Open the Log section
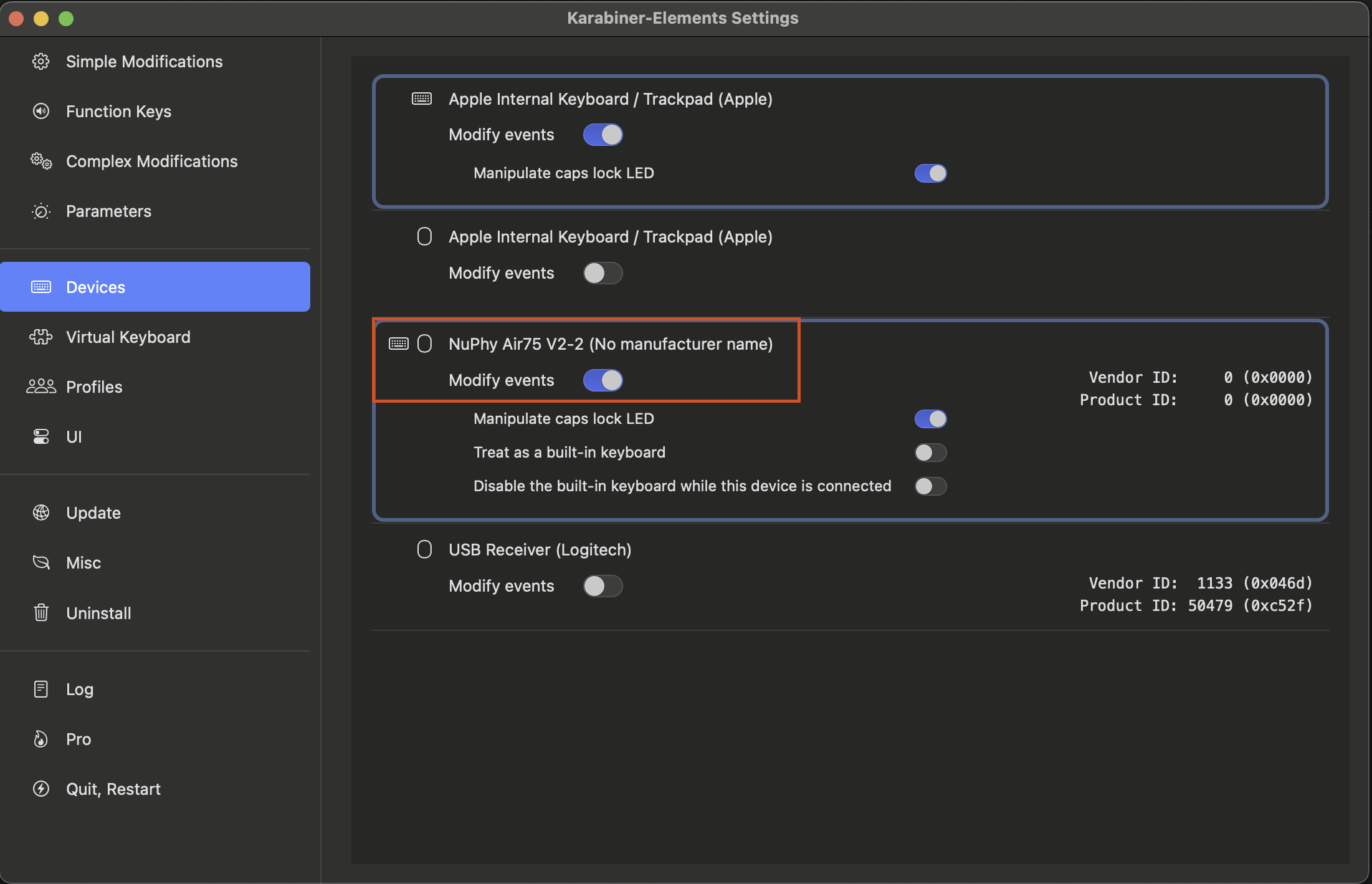The width and height of the screenshot is (1372, 884). [x=155, y=689]
